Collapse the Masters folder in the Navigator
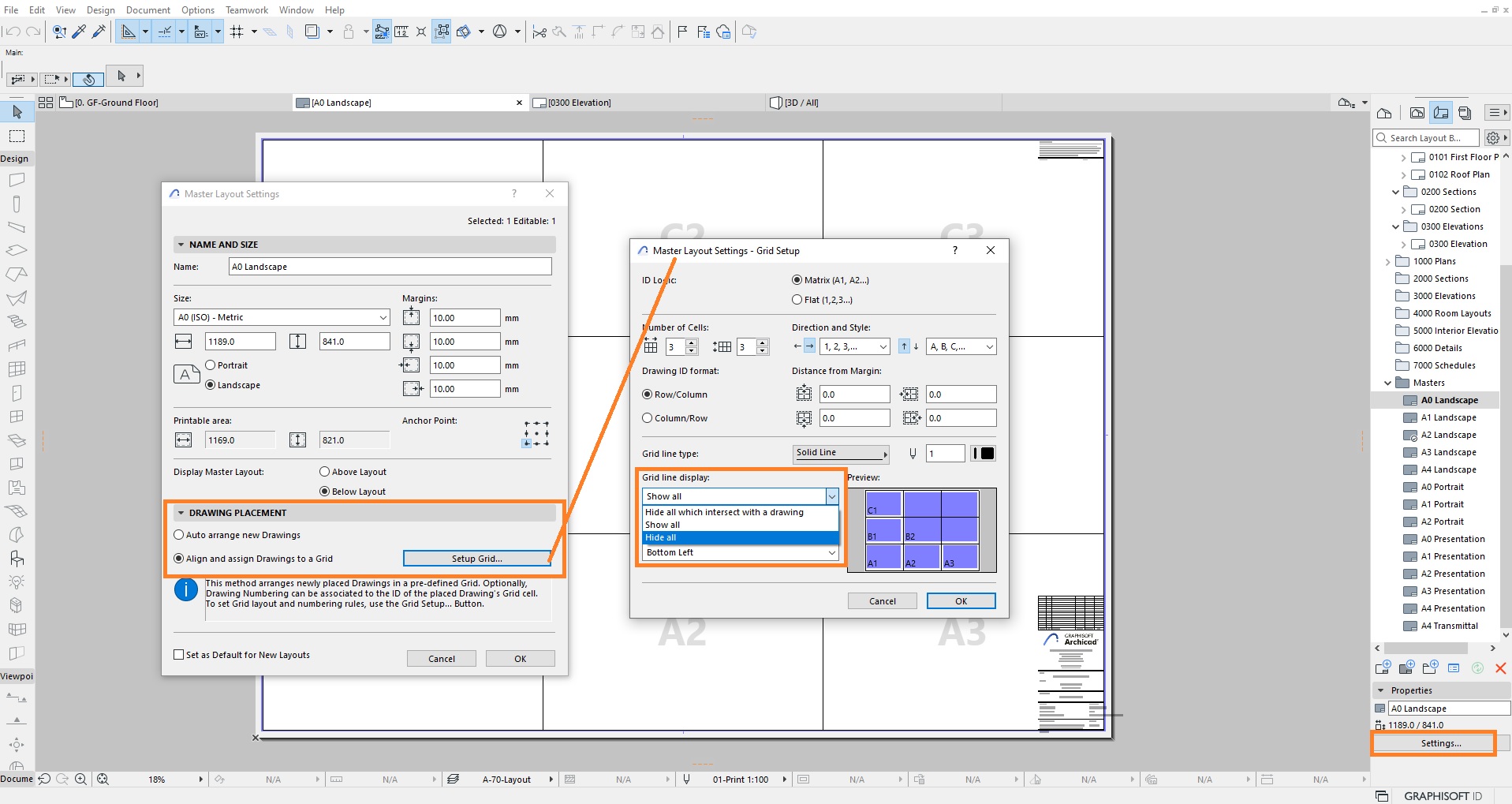Image resolution: width=1512 pixels, height=804 pixels. click(1388, 383)
